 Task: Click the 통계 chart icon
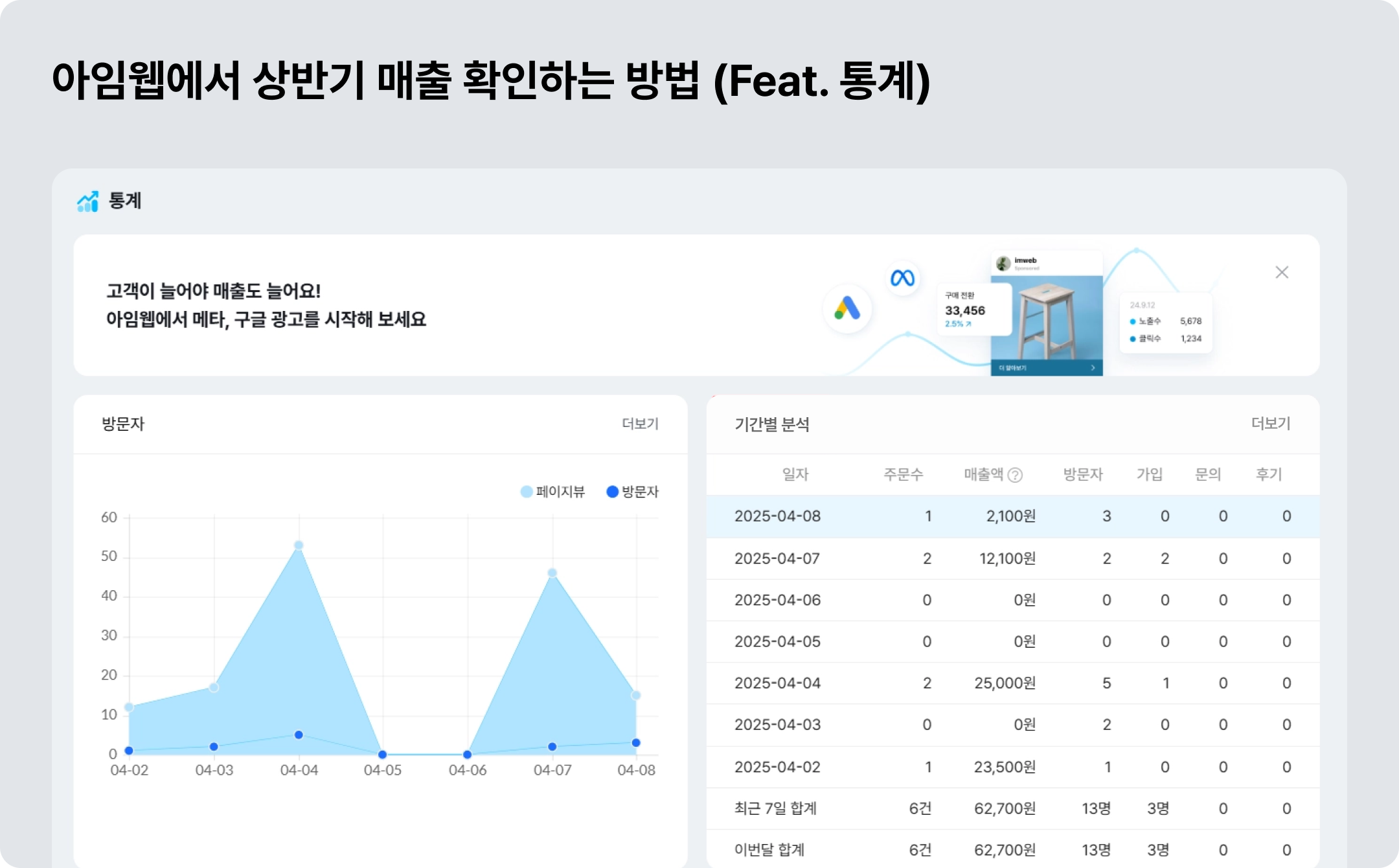pos(87,201)
